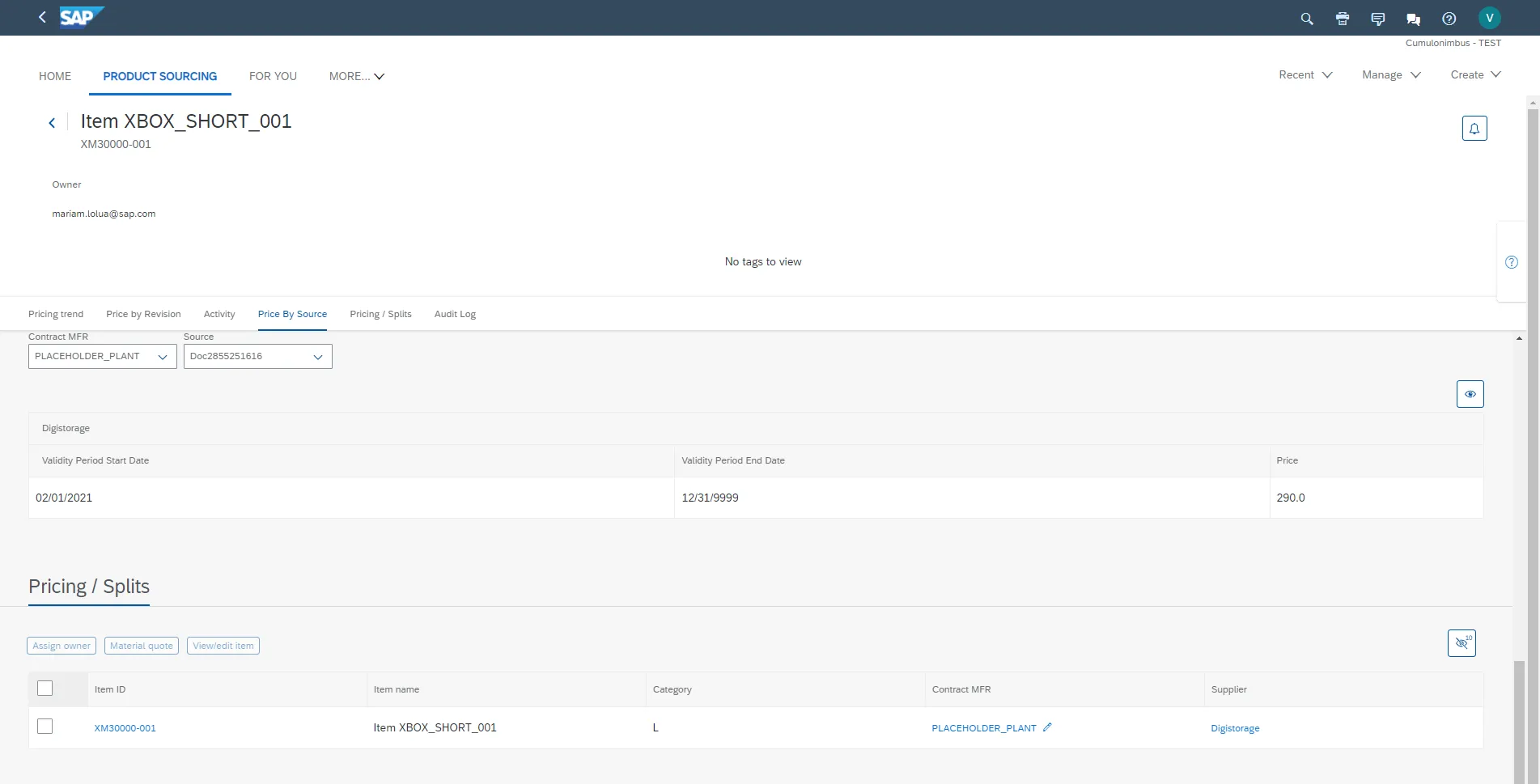This screenshot has width=1540, height=784.
Task: Switch to Pricing / Splits tab
Action: point(380,314)
